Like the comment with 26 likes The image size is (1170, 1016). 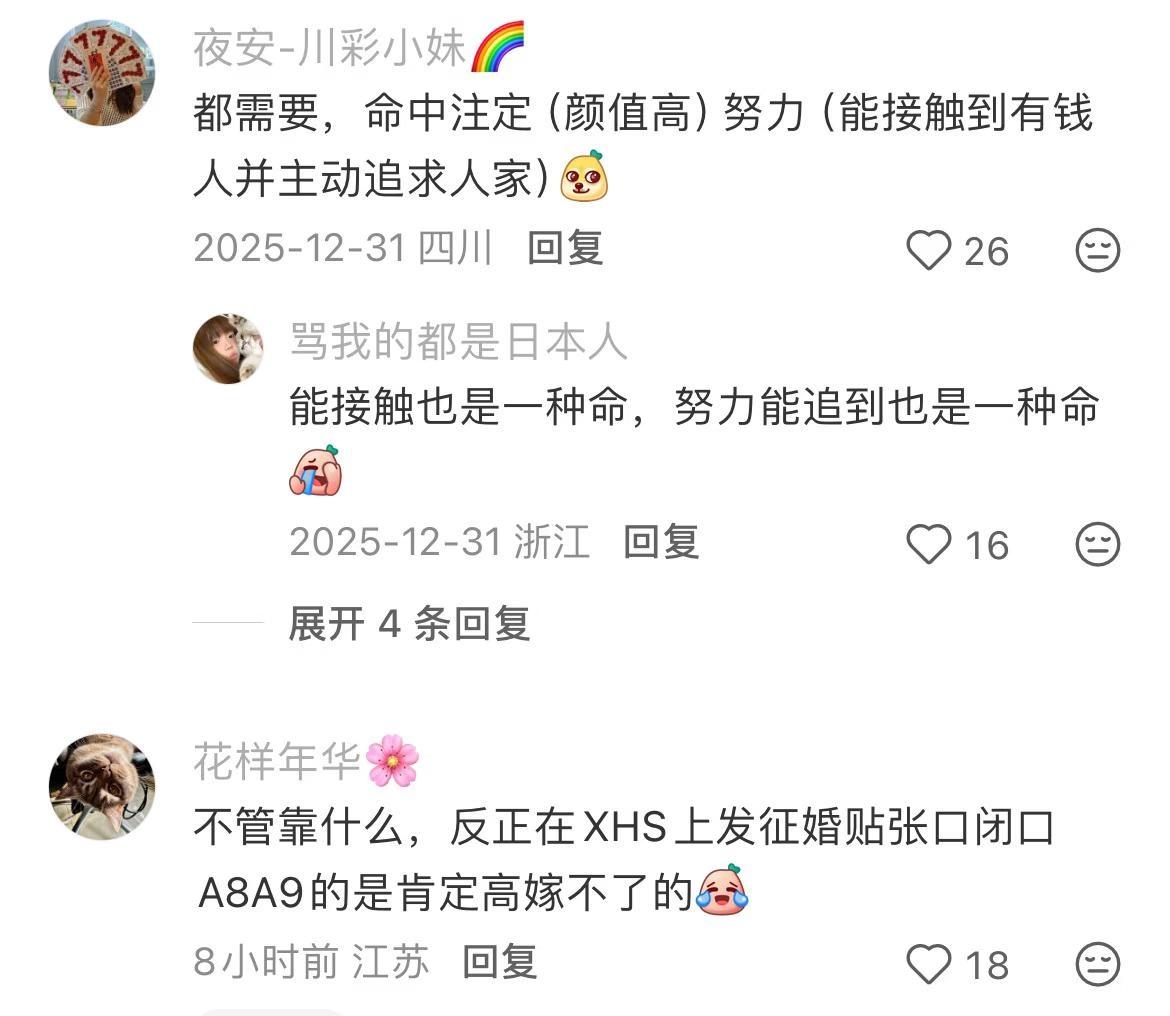928,250
